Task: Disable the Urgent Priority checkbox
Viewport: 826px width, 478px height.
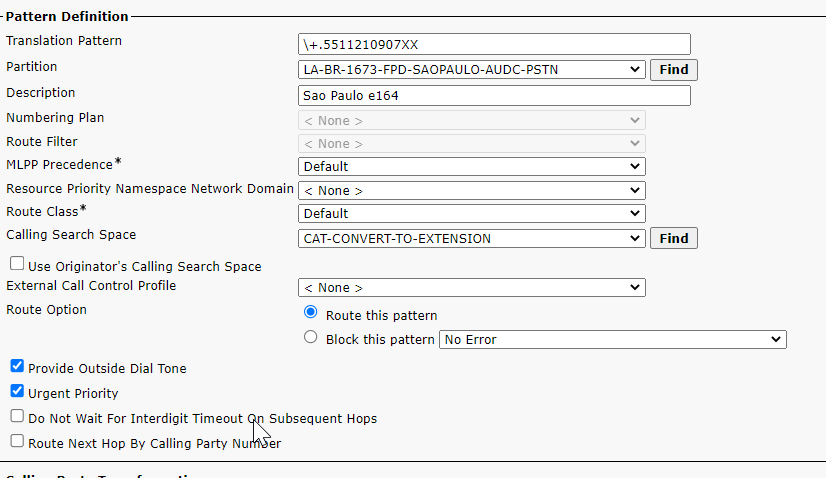Action: (x=17, y=392)
